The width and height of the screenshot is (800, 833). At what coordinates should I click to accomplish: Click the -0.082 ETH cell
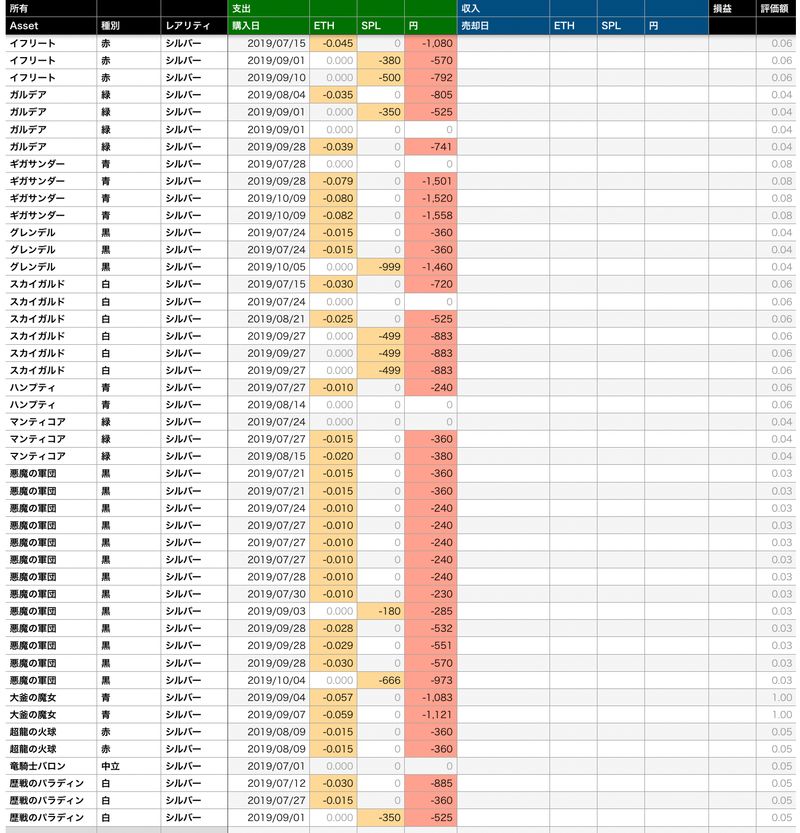[x=333, y=215]
